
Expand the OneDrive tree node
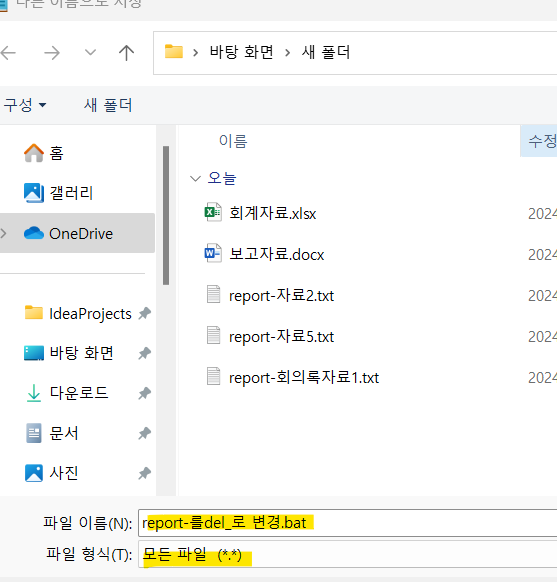coord(4,233)
